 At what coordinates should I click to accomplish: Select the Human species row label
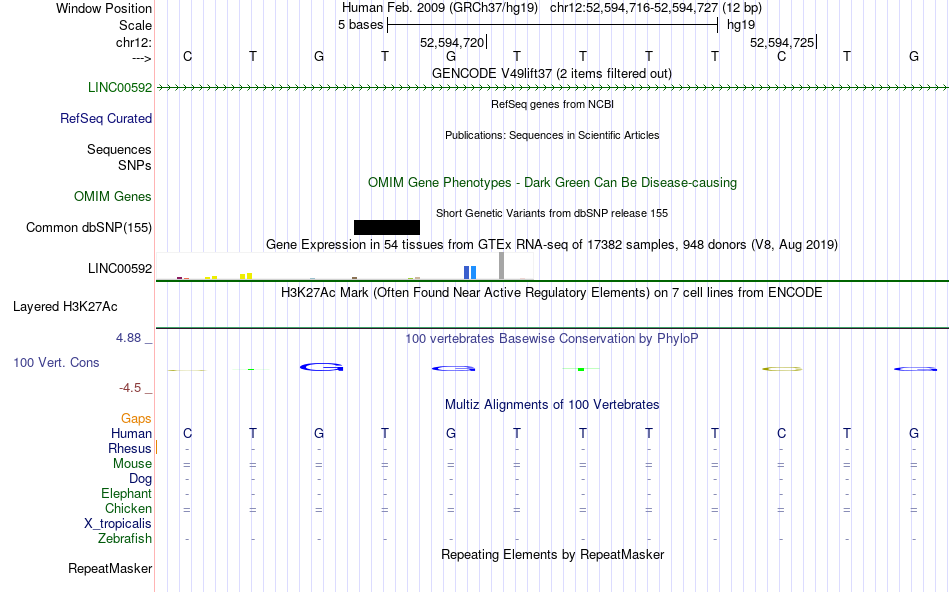[x=131, y=433]
